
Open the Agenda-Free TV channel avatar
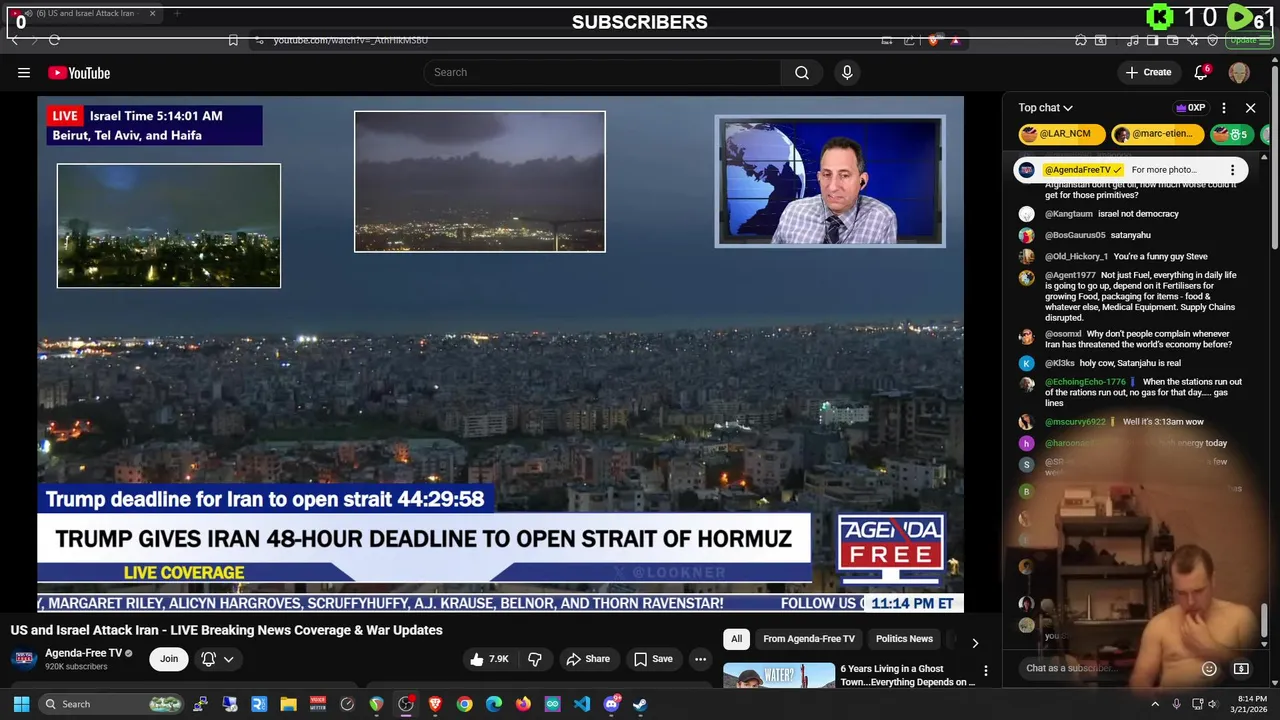coord(24,659)
